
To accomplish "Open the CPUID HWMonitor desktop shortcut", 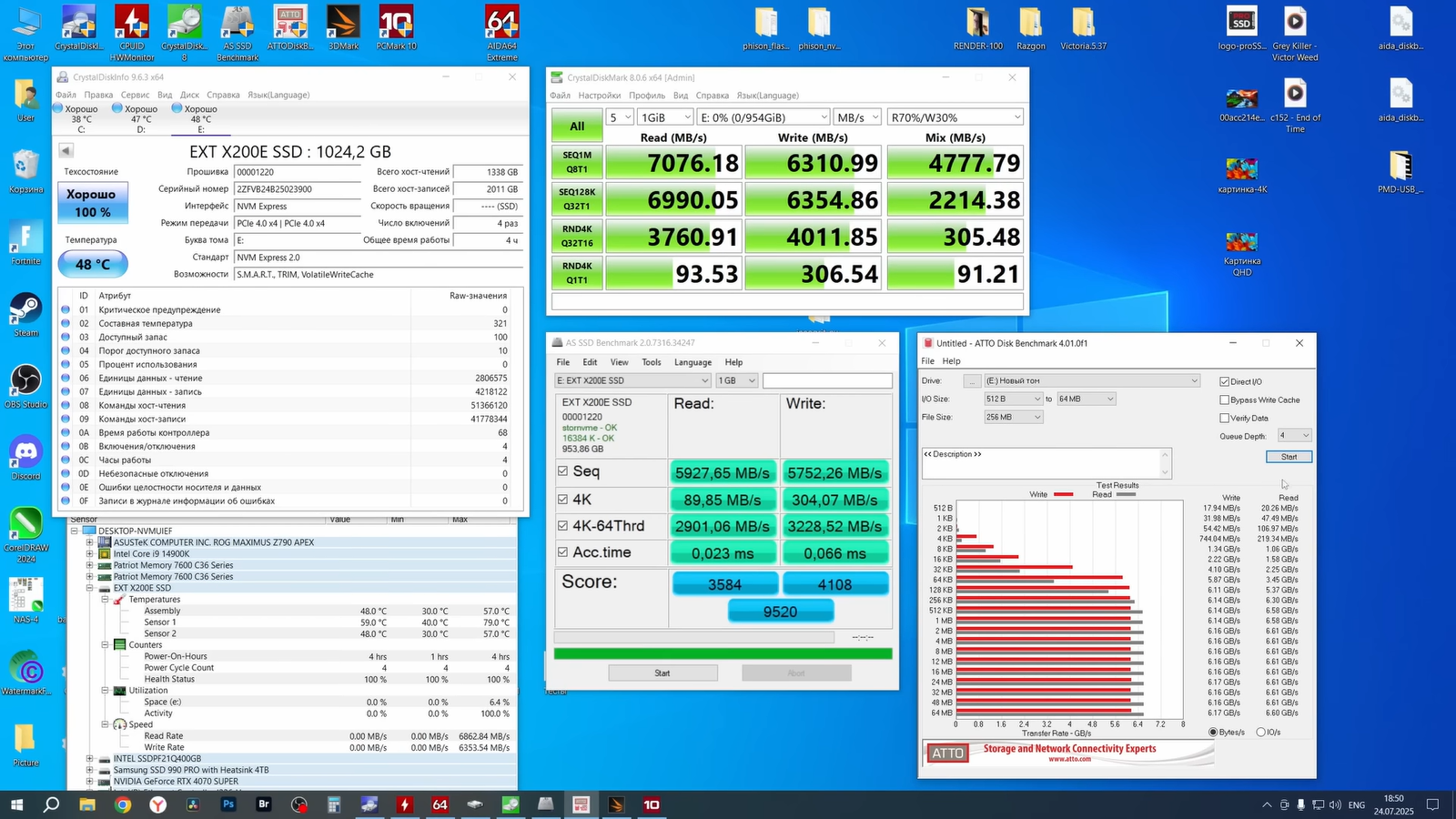I will pos(132,24).
